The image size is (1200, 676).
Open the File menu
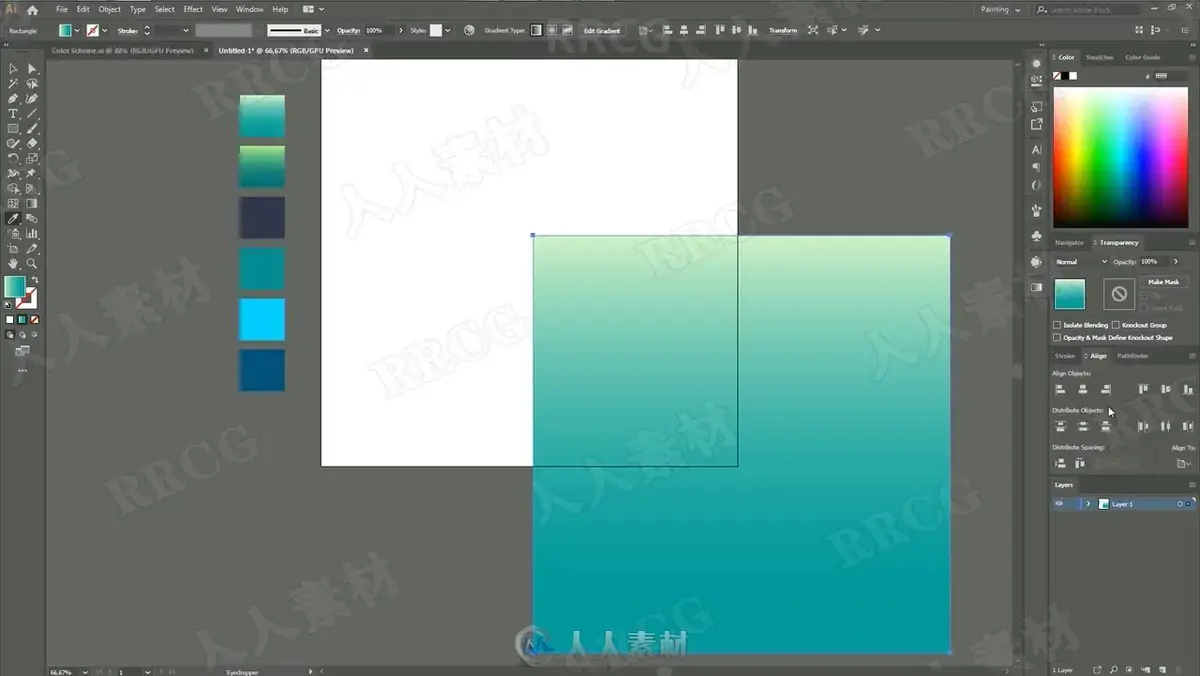pos(61,9)
